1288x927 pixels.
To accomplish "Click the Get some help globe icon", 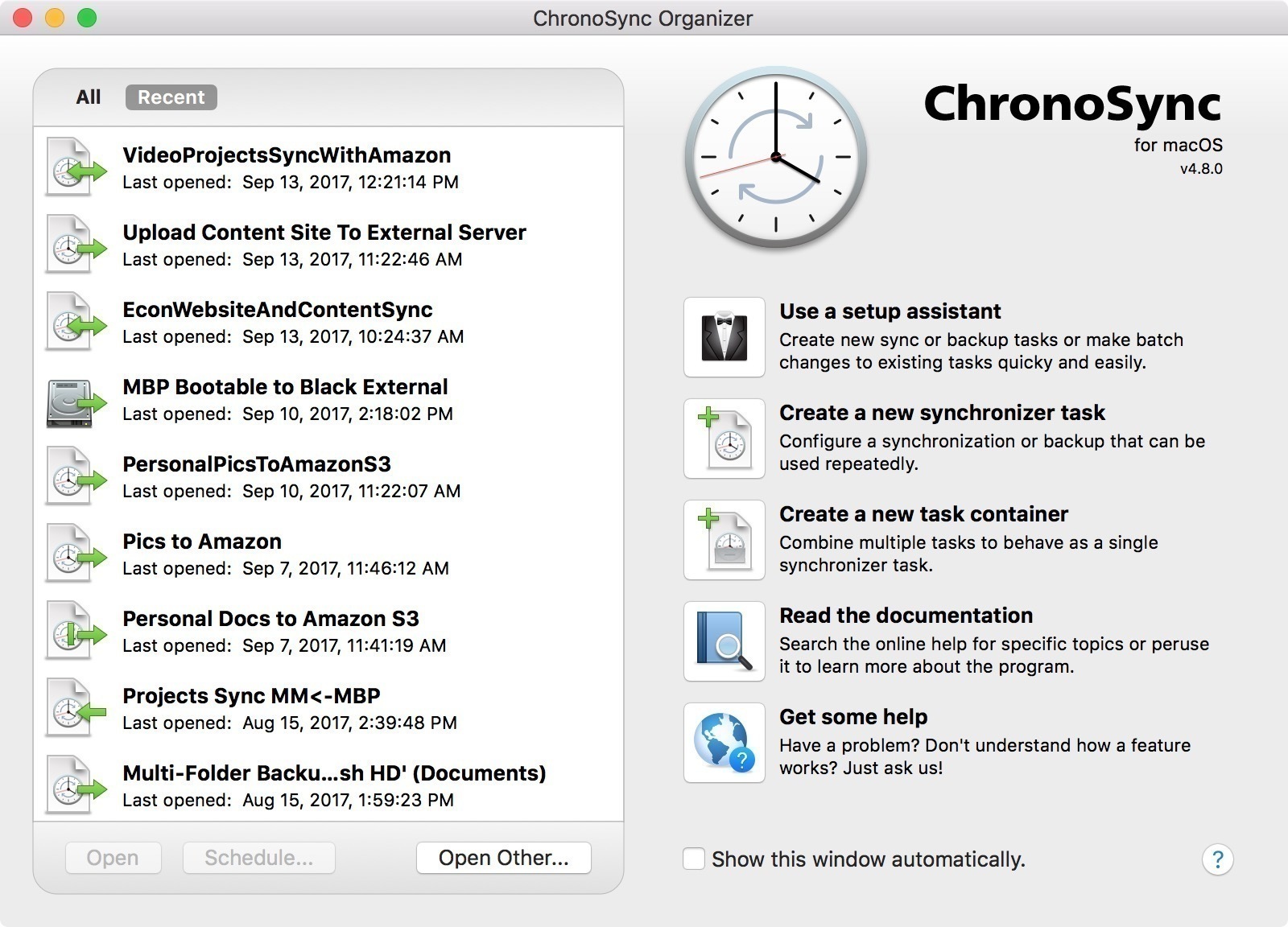I will (x=724, y=743).
